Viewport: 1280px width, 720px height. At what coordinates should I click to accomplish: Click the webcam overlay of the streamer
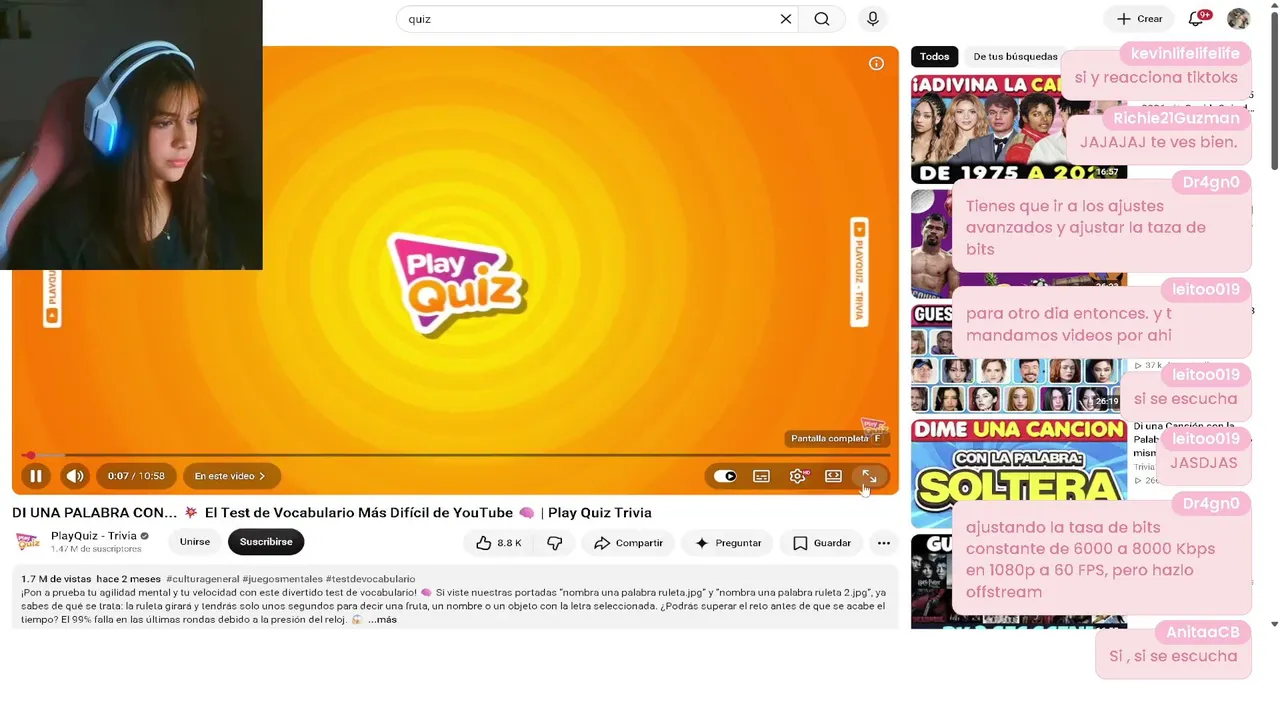[x=131, y=135]
